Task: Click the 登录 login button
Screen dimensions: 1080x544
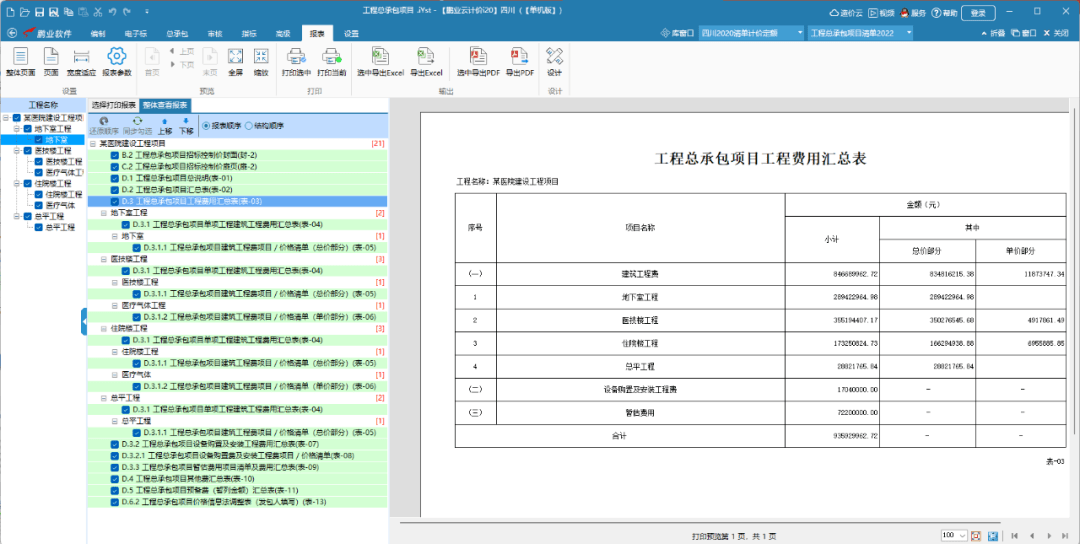Action: point(978,13)
